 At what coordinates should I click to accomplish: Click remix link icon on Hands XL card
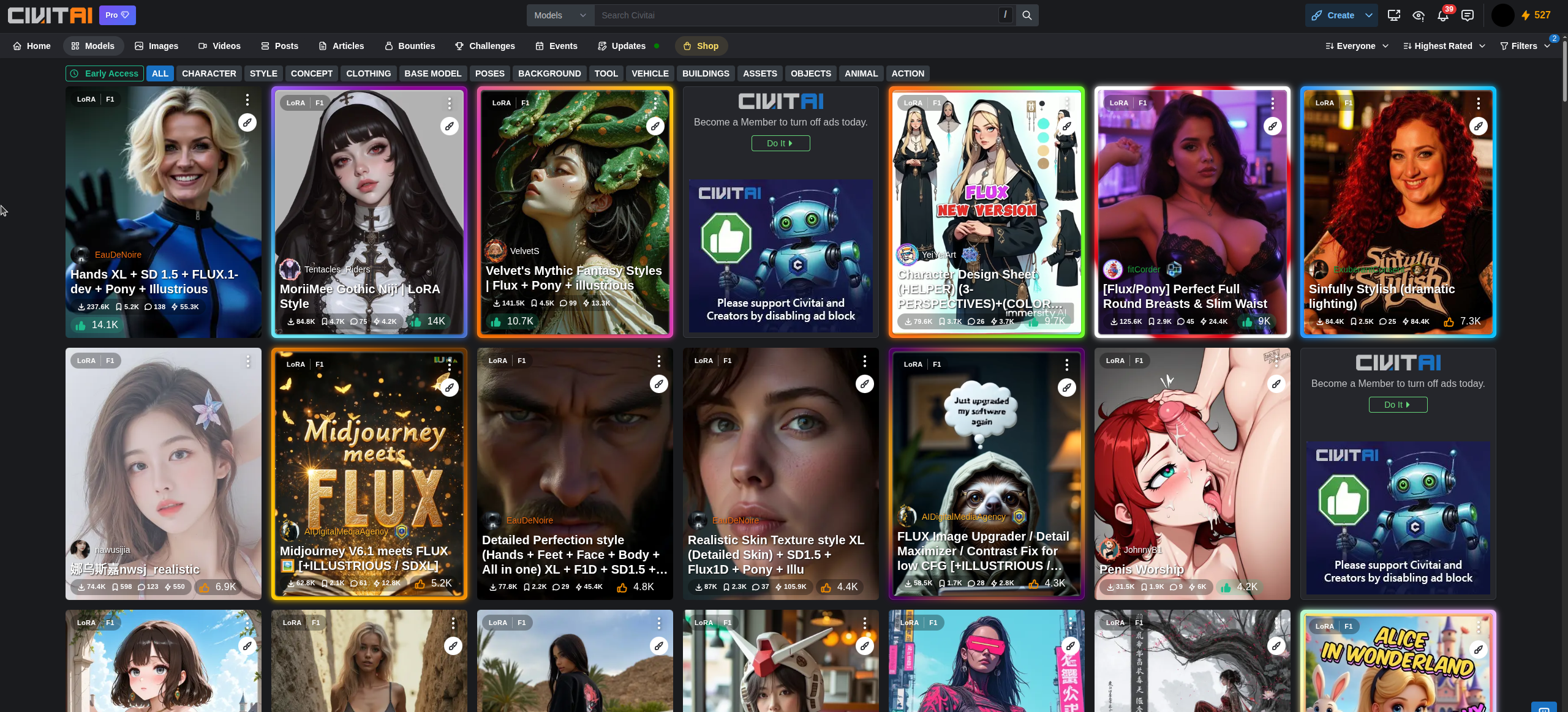[247, 122]
